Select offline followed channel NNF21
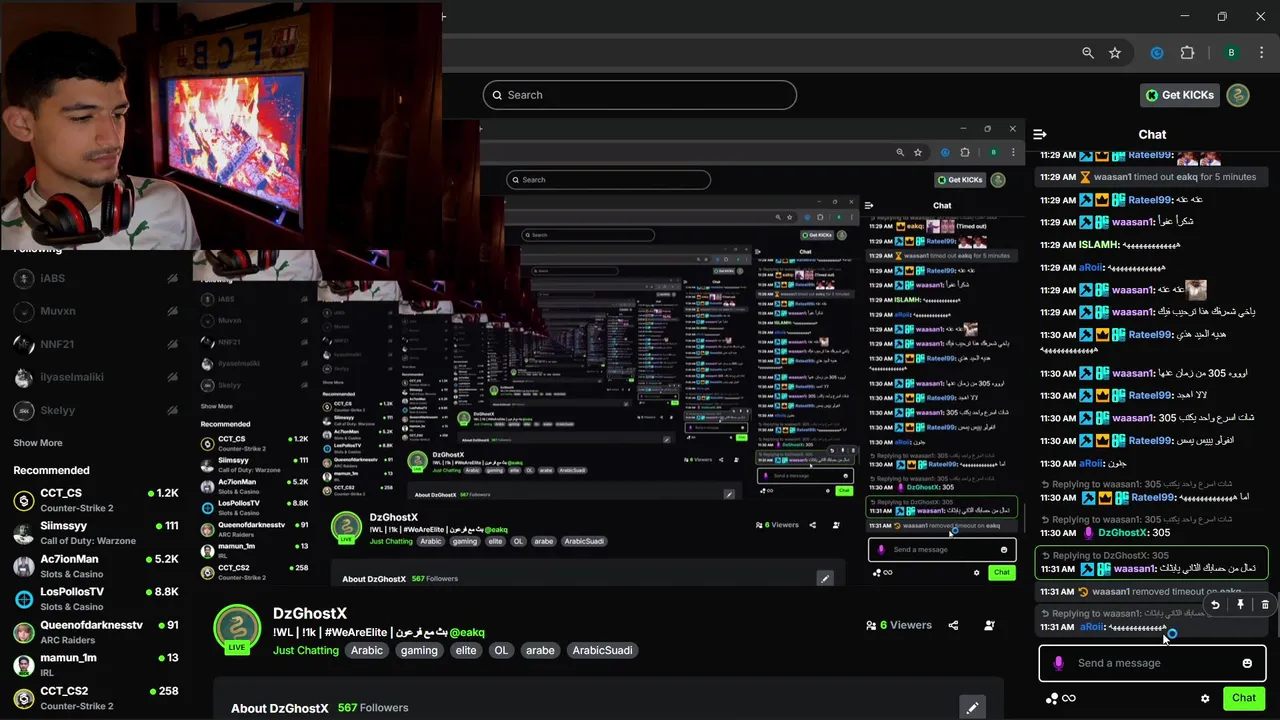Screen dimensions: 1280x720 [x=95, y=344]
